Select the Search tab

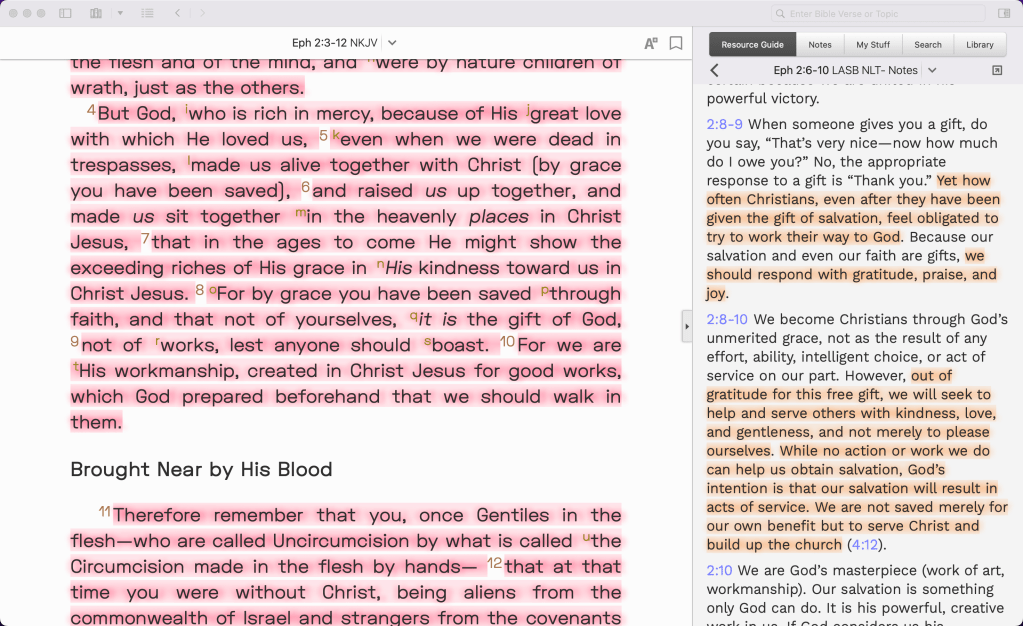pos(928,45)
